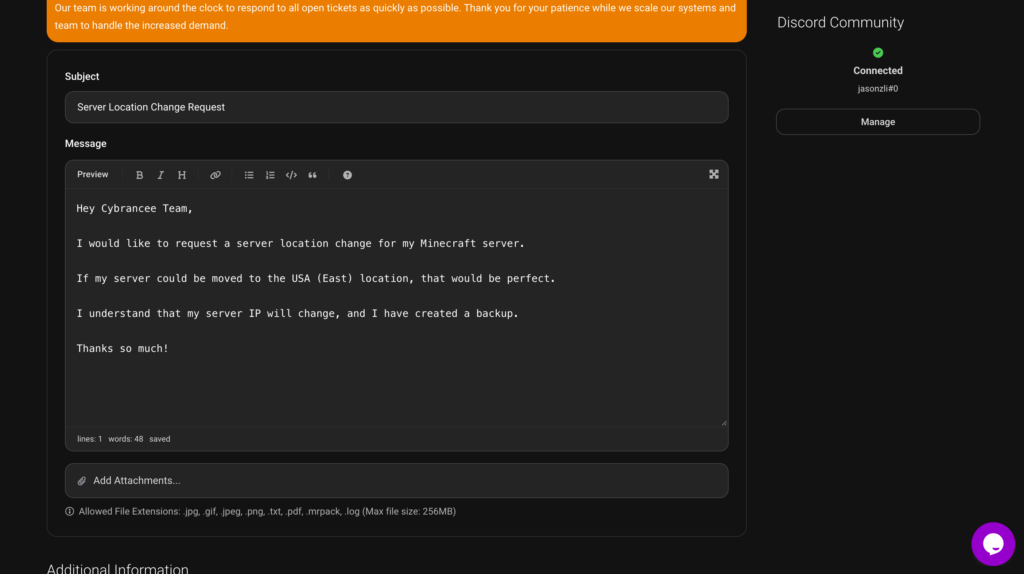
Task: Focus the Subject input field
Action: (396, 107)
